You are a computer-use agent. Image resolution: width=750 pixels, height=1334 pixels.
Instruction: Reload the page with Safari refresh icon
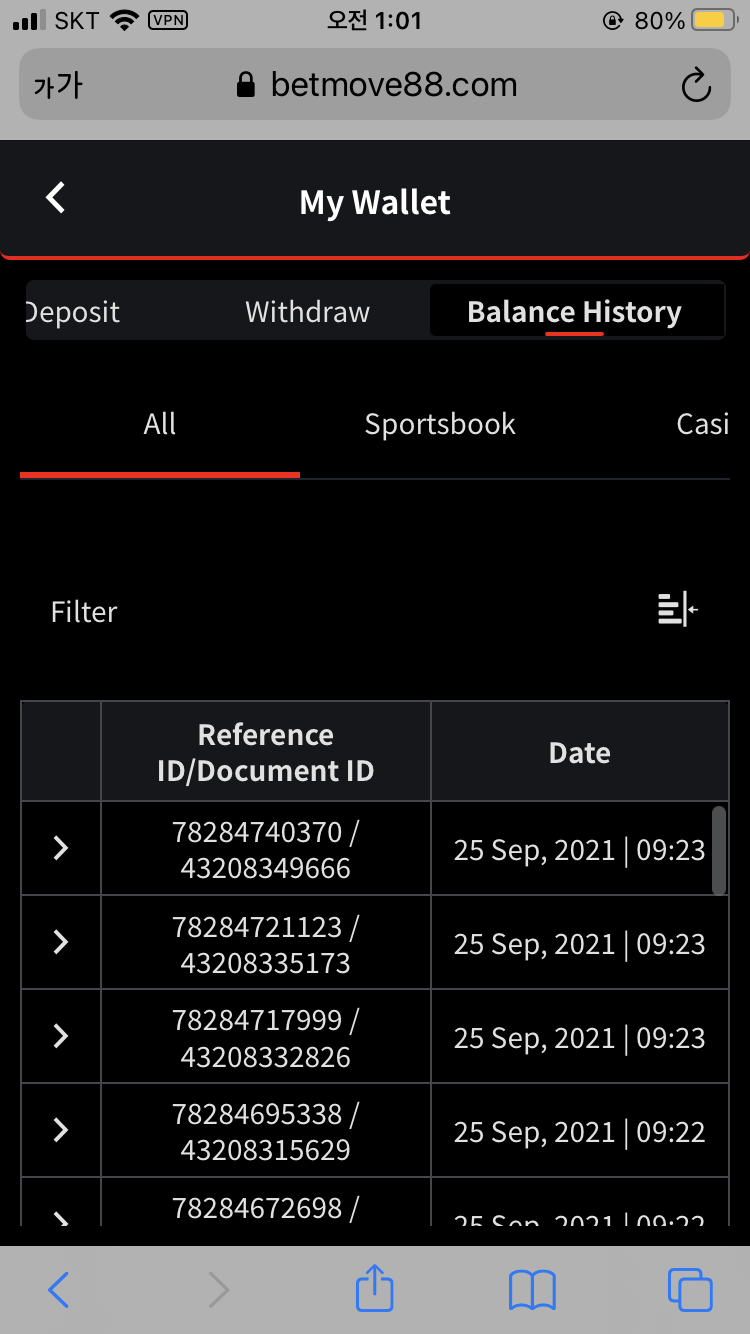(696, 86)
